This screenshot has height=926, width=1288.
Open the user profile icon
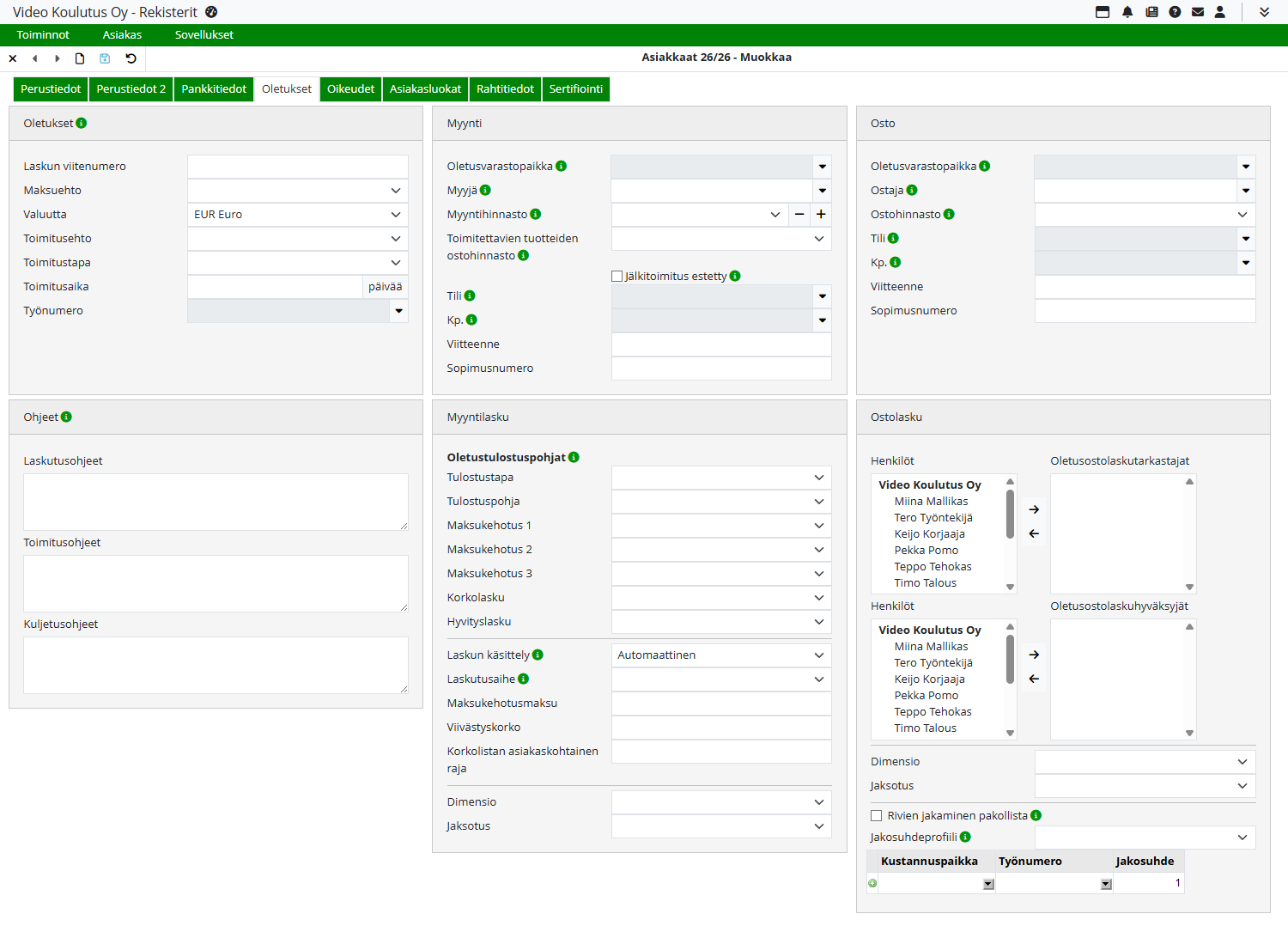pos(1219,12)
